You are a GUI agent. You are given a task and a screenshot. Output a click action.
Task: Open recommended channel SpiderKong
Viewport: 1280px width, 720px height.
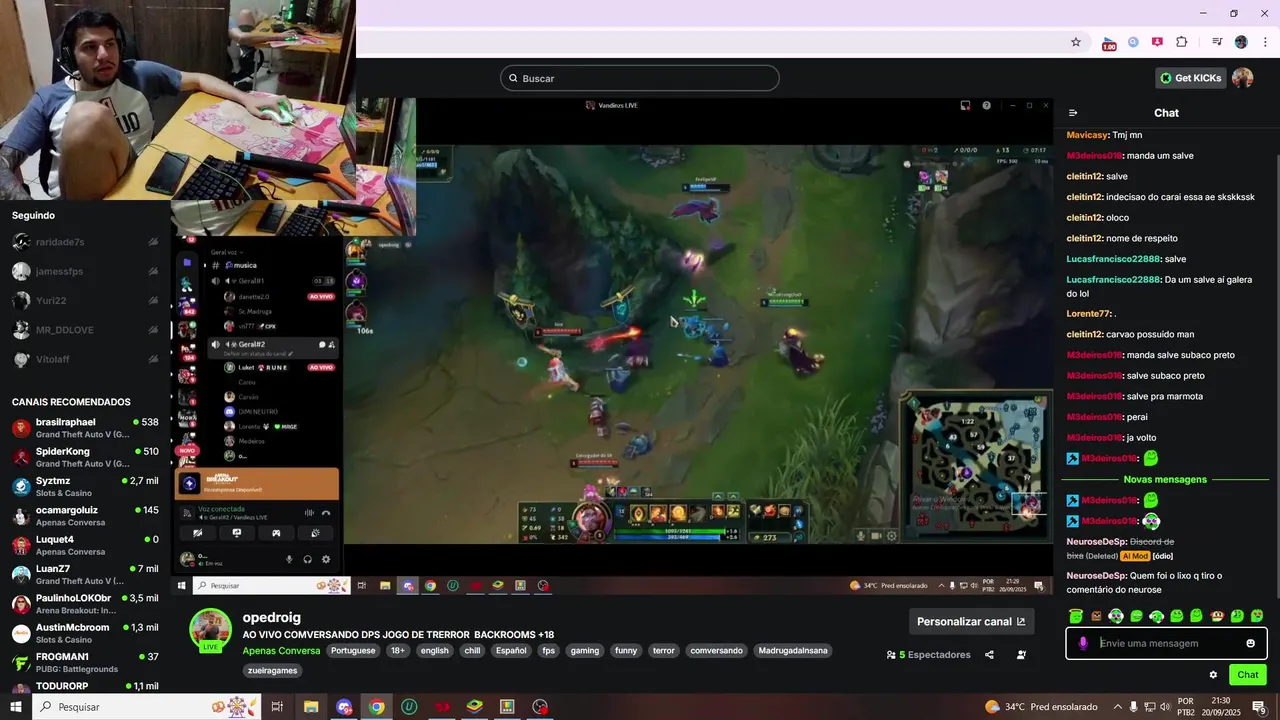click(x=85, y=457)
